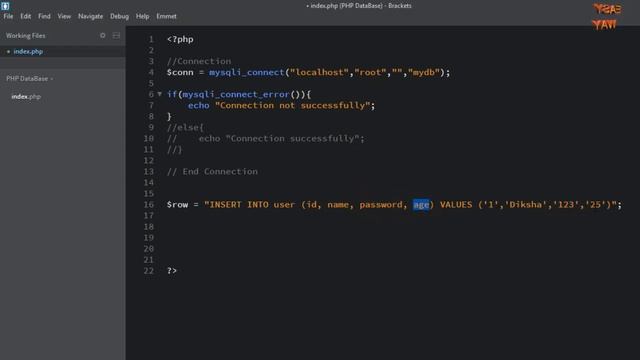Click the Working Files heading

[26, 36]
